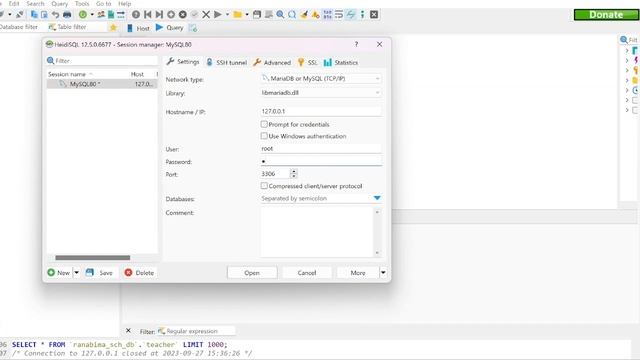Click the Print toolbar icon
The width and height of the screenshot is (640, 360).
(x=67, y=15)
